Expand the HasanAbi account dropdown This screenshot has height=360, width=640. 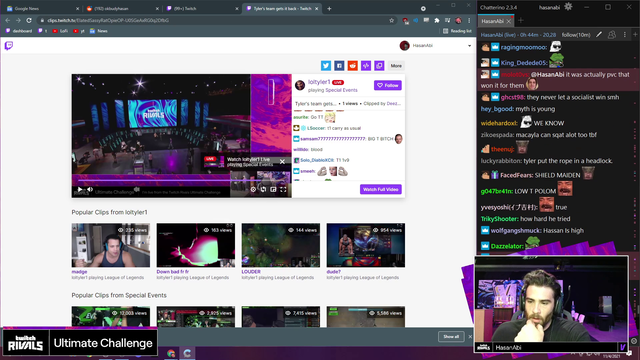[469, 46]
